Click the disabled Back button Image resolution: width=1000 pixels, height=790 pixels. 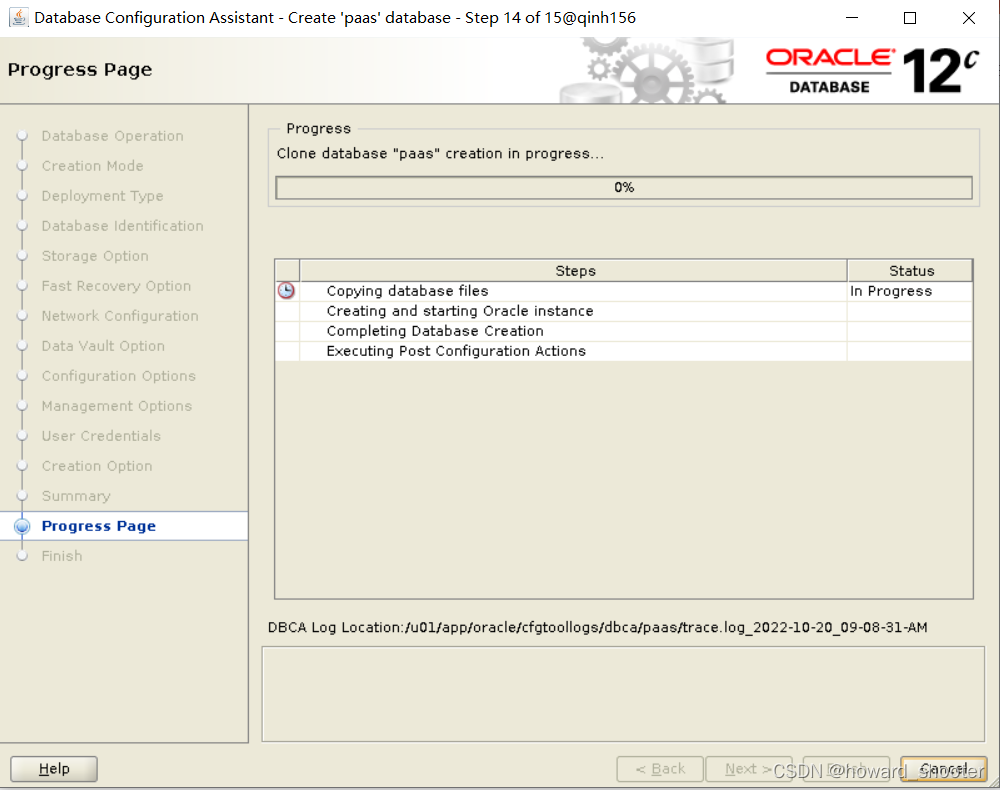tap(660, 768)
